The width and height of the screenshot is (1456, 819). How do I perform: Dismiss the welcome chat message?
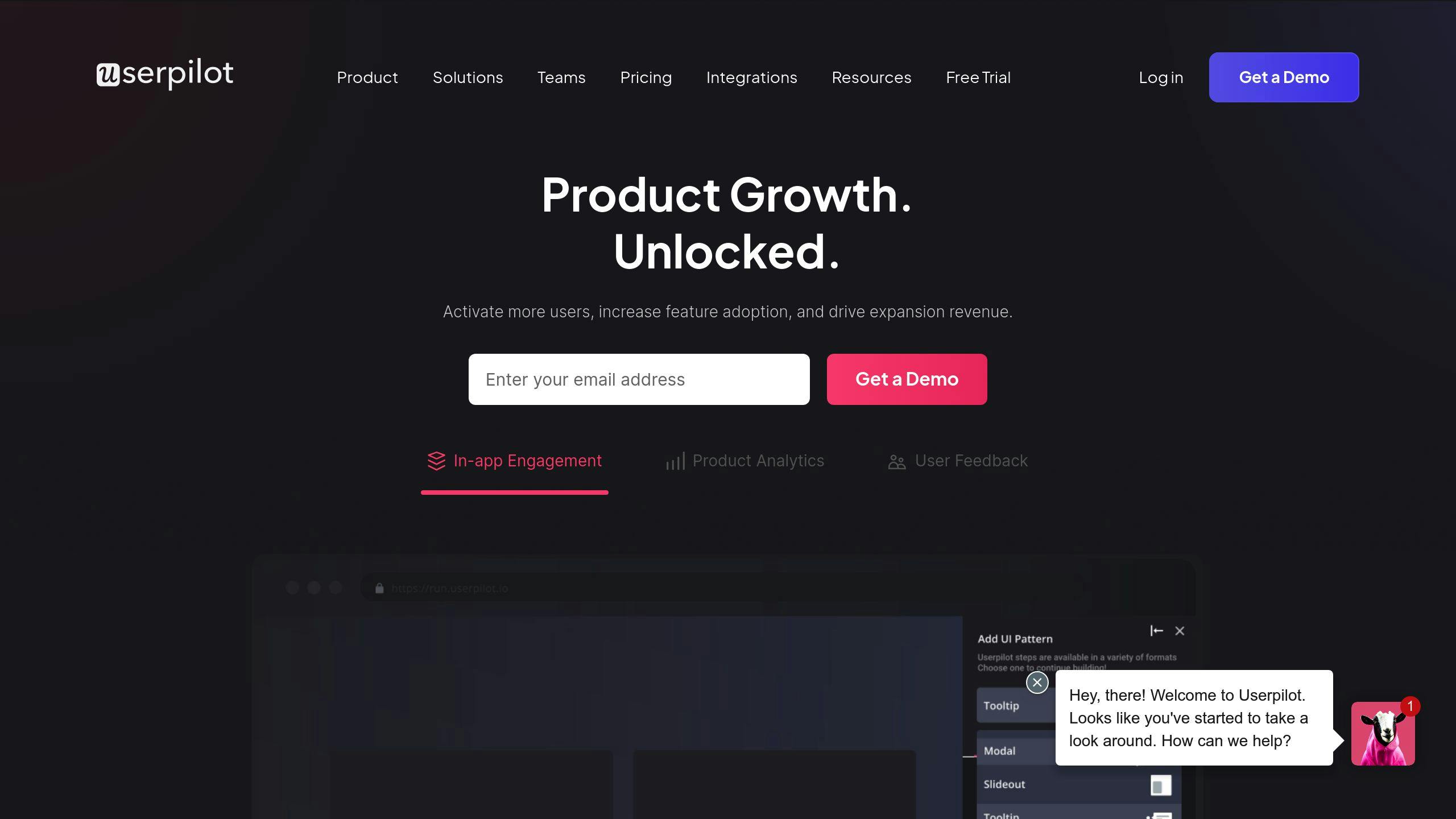pyautogui.click(x=1037, y=682)
